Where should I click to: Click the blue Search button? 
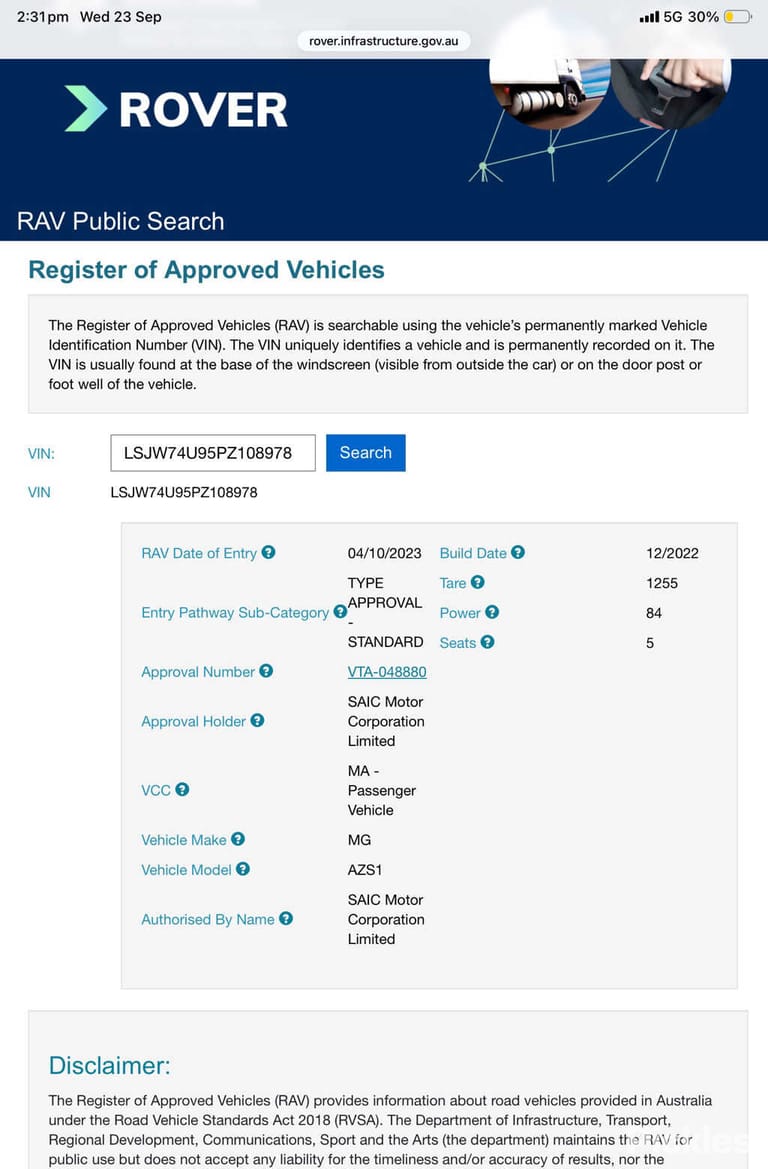[365, 453]
